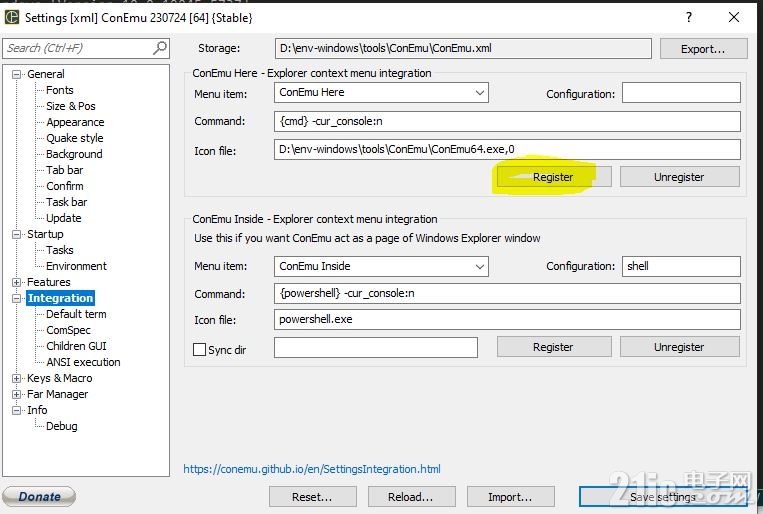The height and width of the screenshot is (514, 763).
Task: Click the Reload... button
Action: coord(411,496)
